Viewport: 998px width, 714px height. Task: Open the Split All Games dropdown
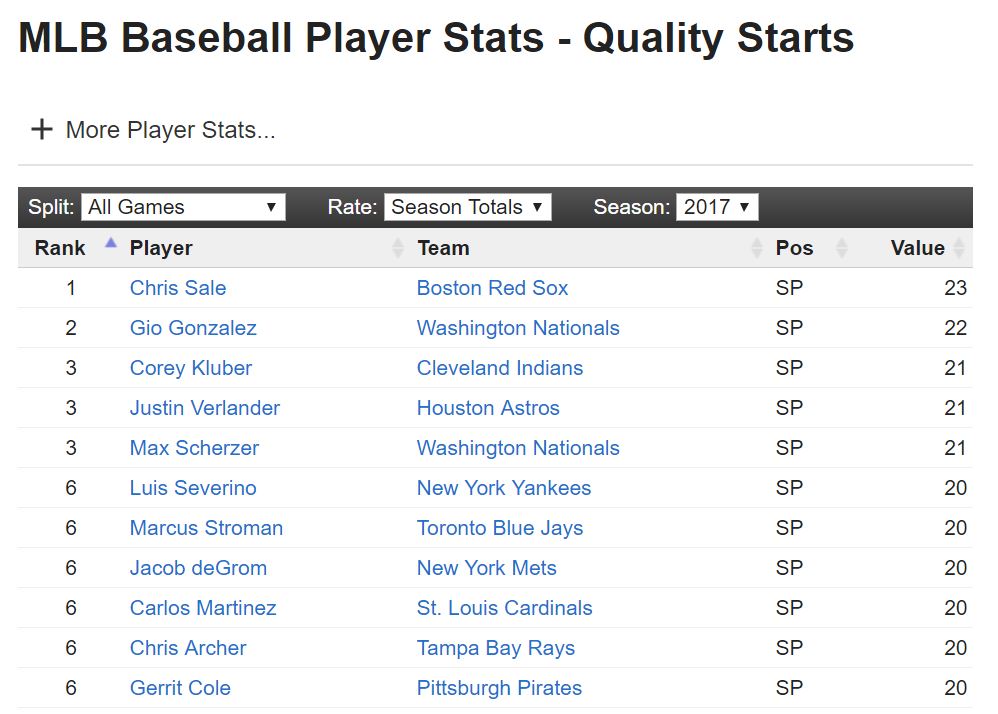pos(183,207)
